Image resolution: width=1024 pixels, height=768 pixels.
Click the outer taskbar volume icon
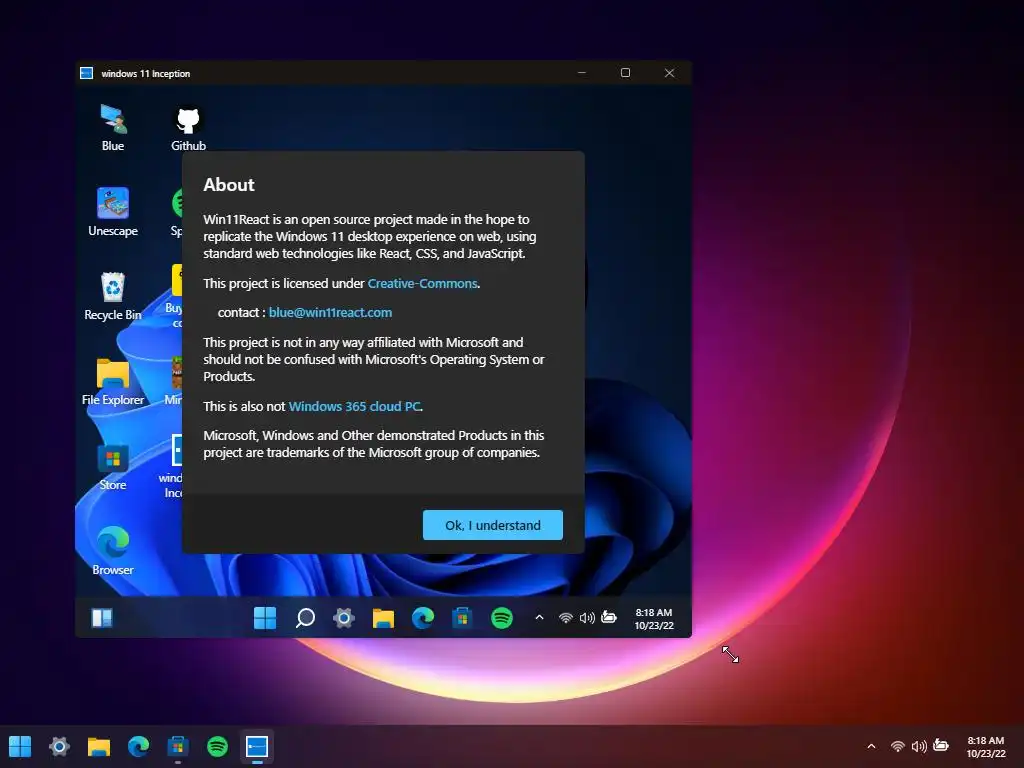pos(919,746)
